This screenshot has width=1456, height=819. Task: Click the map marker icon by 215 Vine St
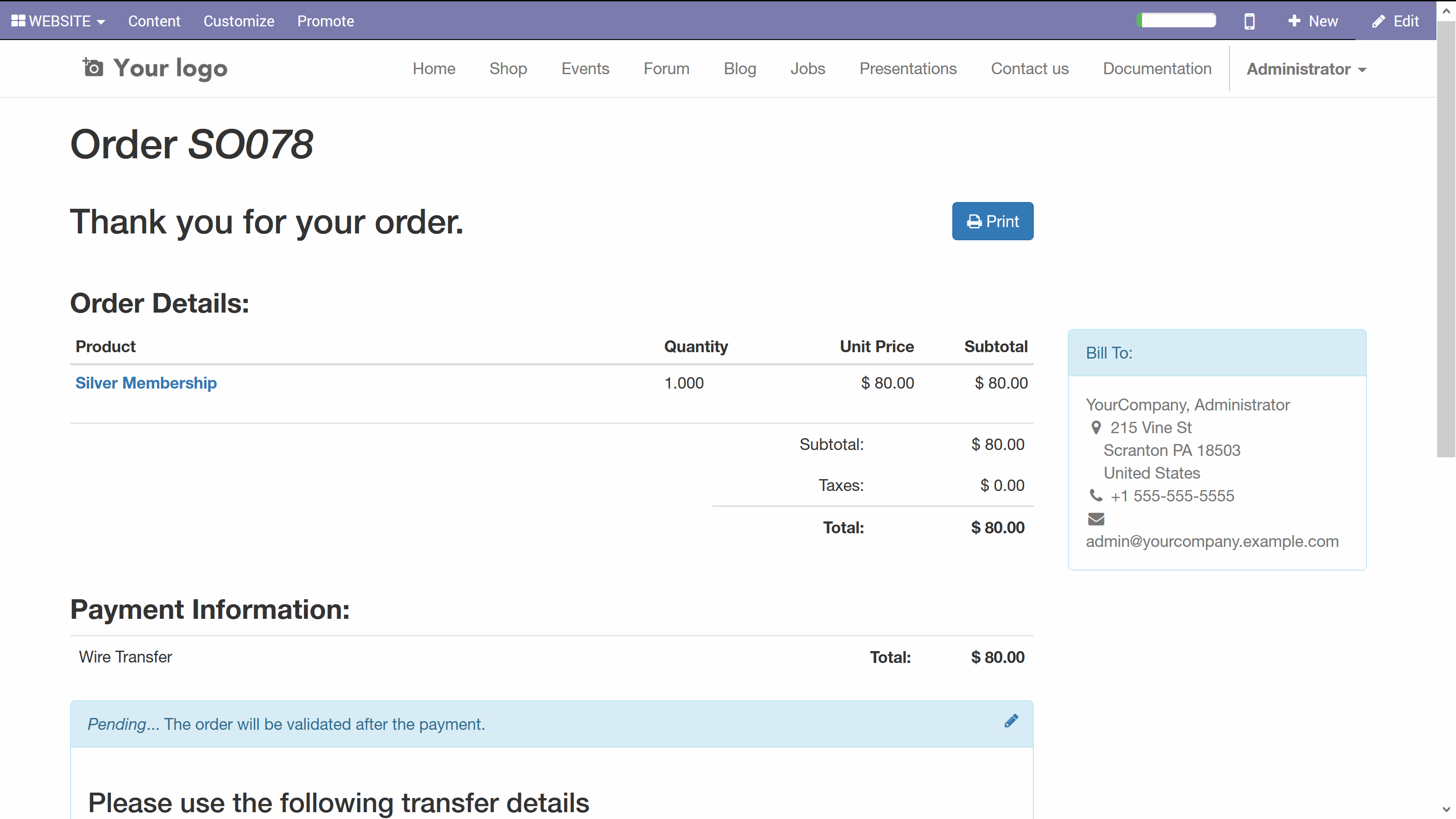pyautogui.click(x=1096, y=428)
